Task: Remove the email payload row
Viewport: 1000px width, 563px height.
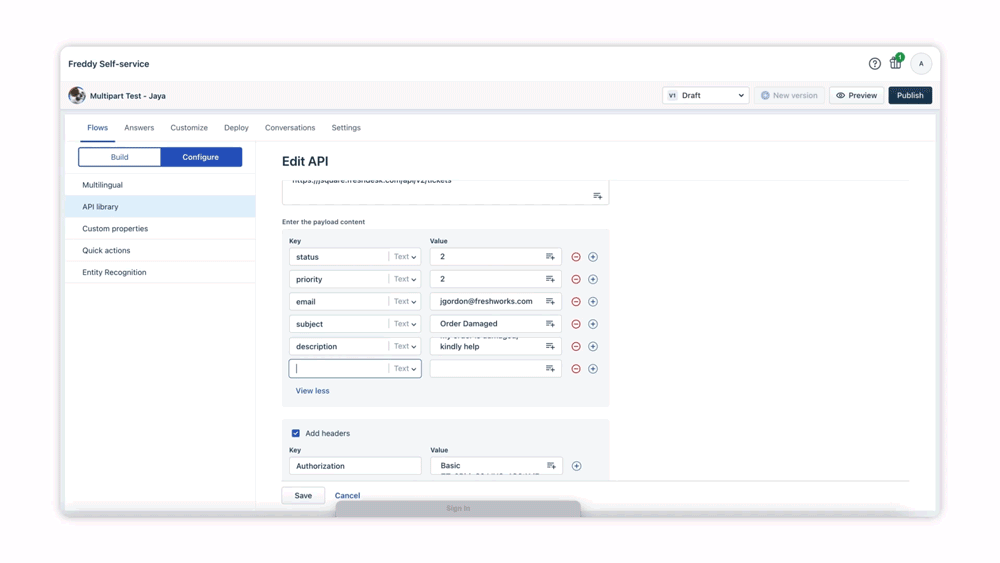Action: pyautogui.click(x=576, y=302)
